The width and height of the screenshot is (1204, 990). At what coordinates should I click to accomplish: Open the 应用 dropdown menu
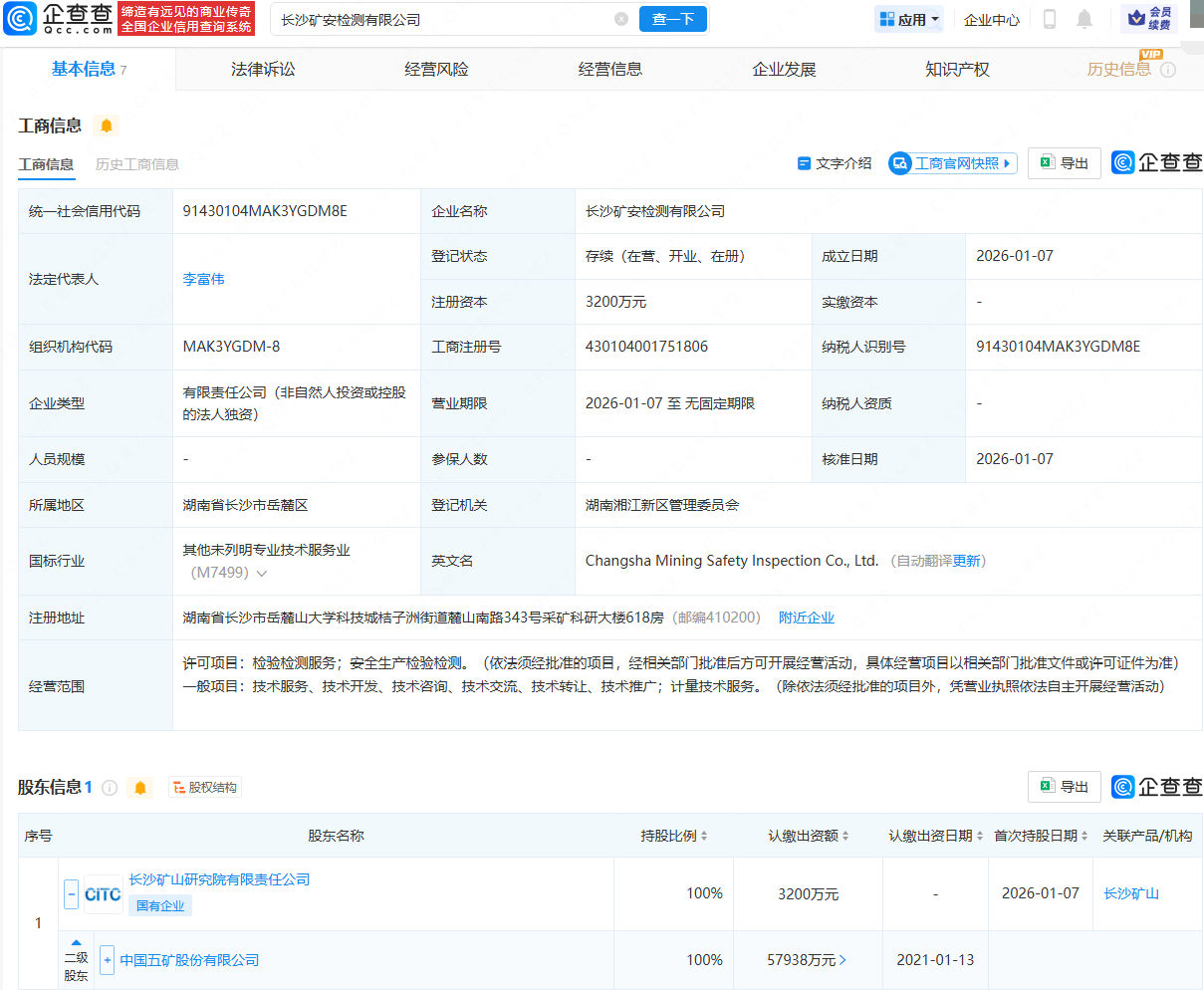click(909, 19)
